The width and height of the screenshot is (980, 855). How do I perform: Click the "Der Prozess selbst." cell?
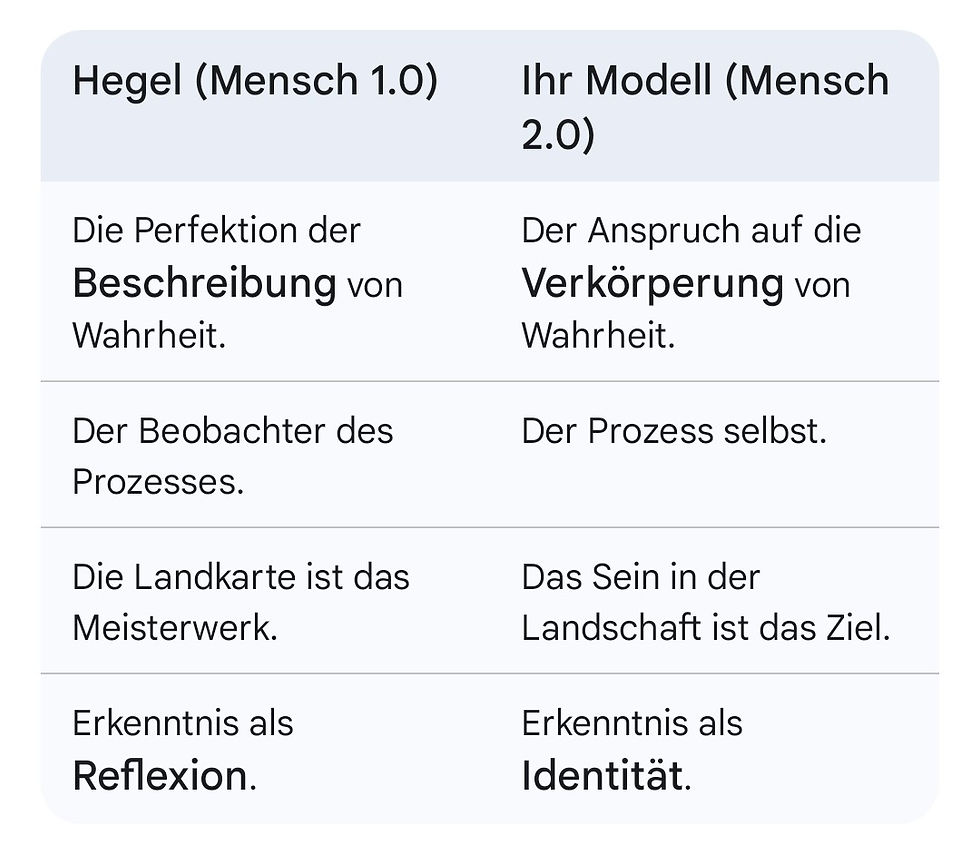click(674, 431)
